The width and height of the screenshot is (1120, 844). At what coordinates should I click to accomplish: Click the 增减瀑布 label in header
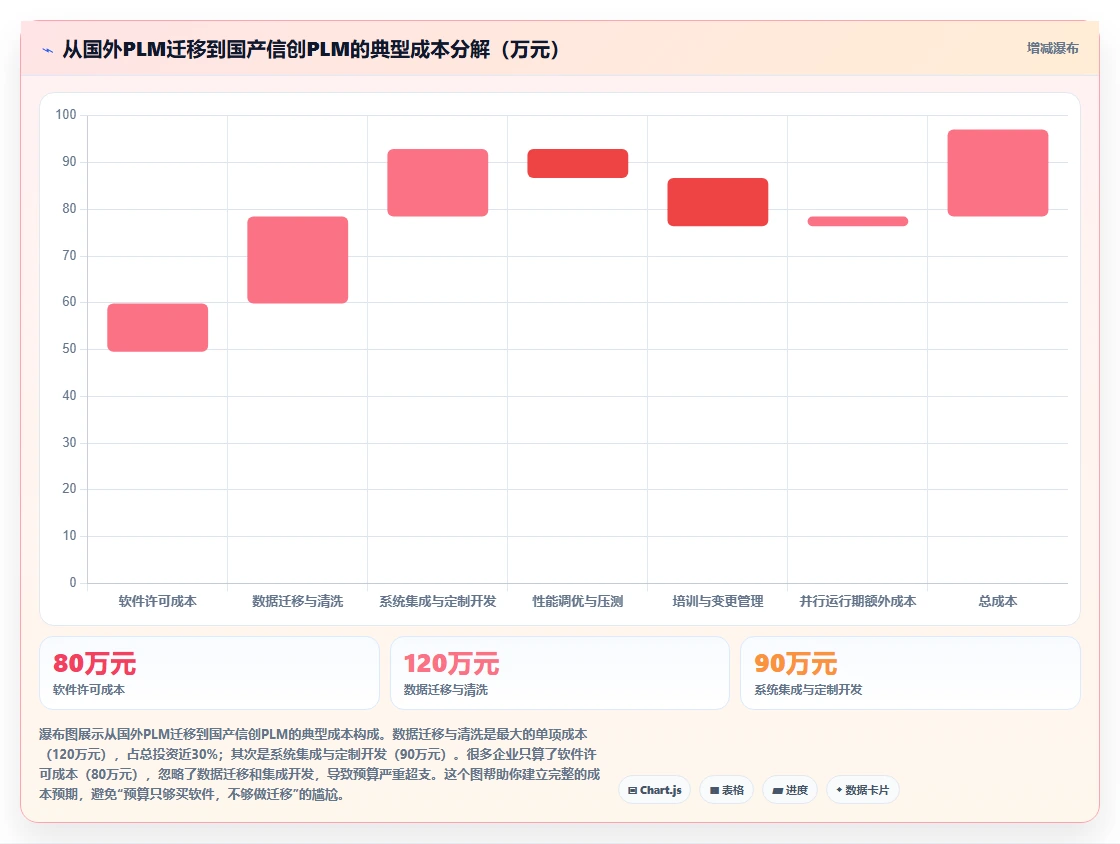point(1052,49)
